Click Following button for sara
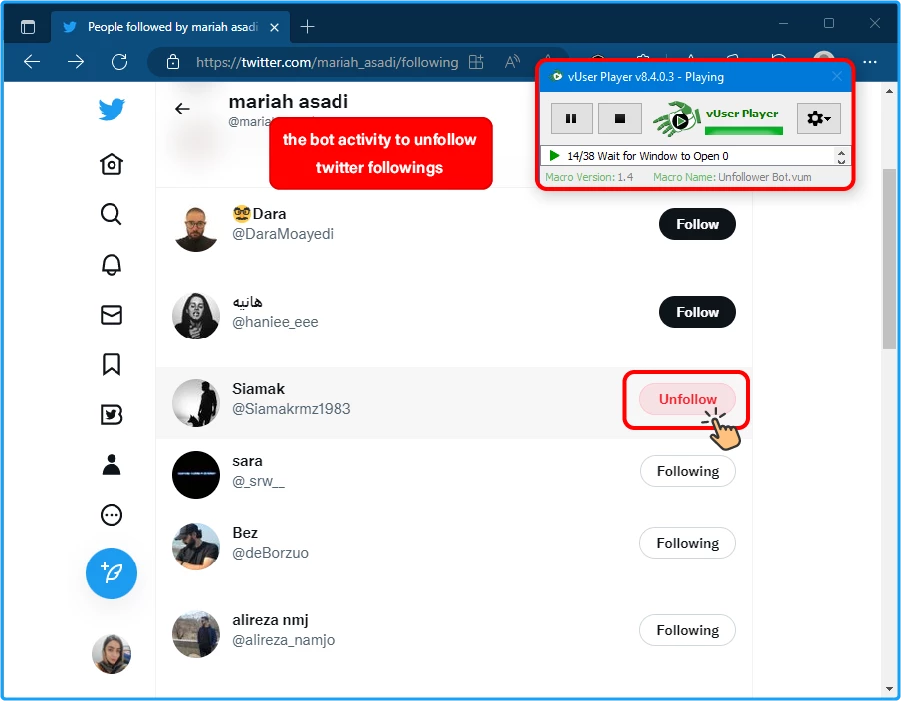Viewport: 901px width, 701px height. 687,471
